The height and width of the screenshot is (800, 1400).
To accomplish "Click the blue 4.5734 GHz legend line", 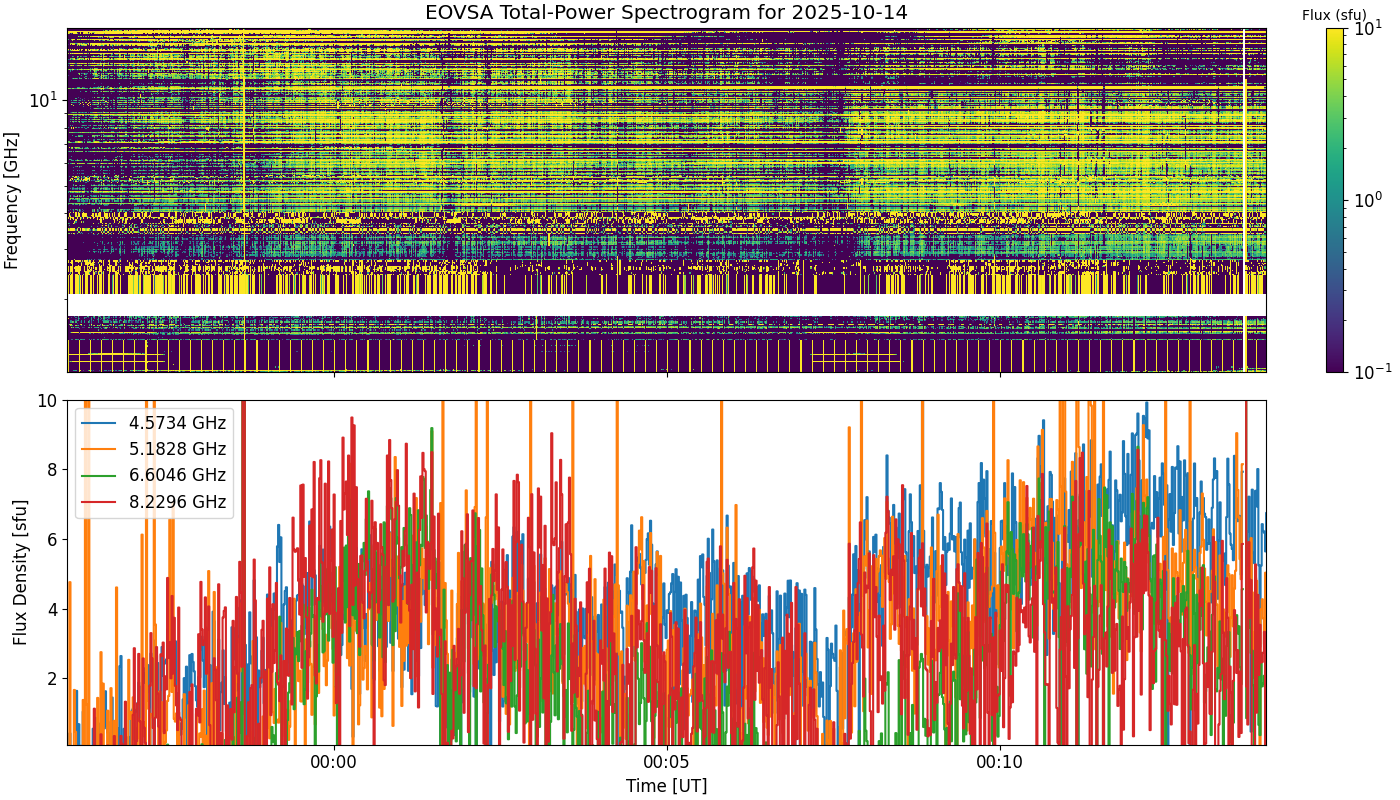I will [102, 423].
